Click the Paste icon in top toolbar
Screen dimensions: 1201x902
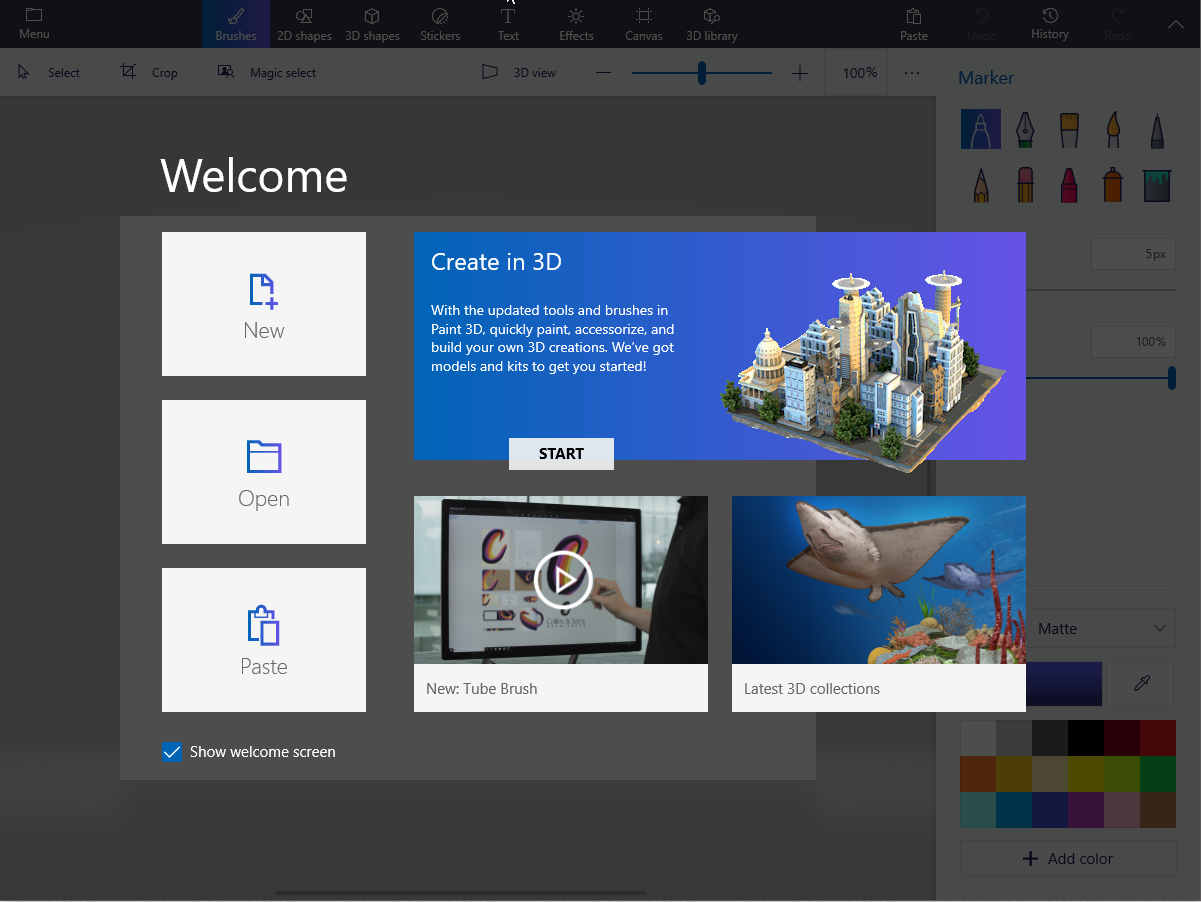click(914, 17)
